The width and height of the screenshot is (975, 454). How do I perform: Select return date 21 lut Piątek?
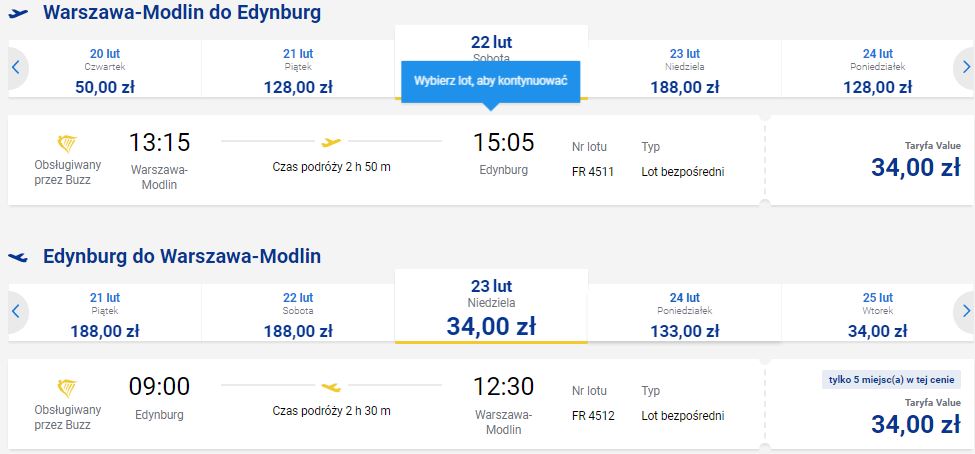(x=105, y=313)
